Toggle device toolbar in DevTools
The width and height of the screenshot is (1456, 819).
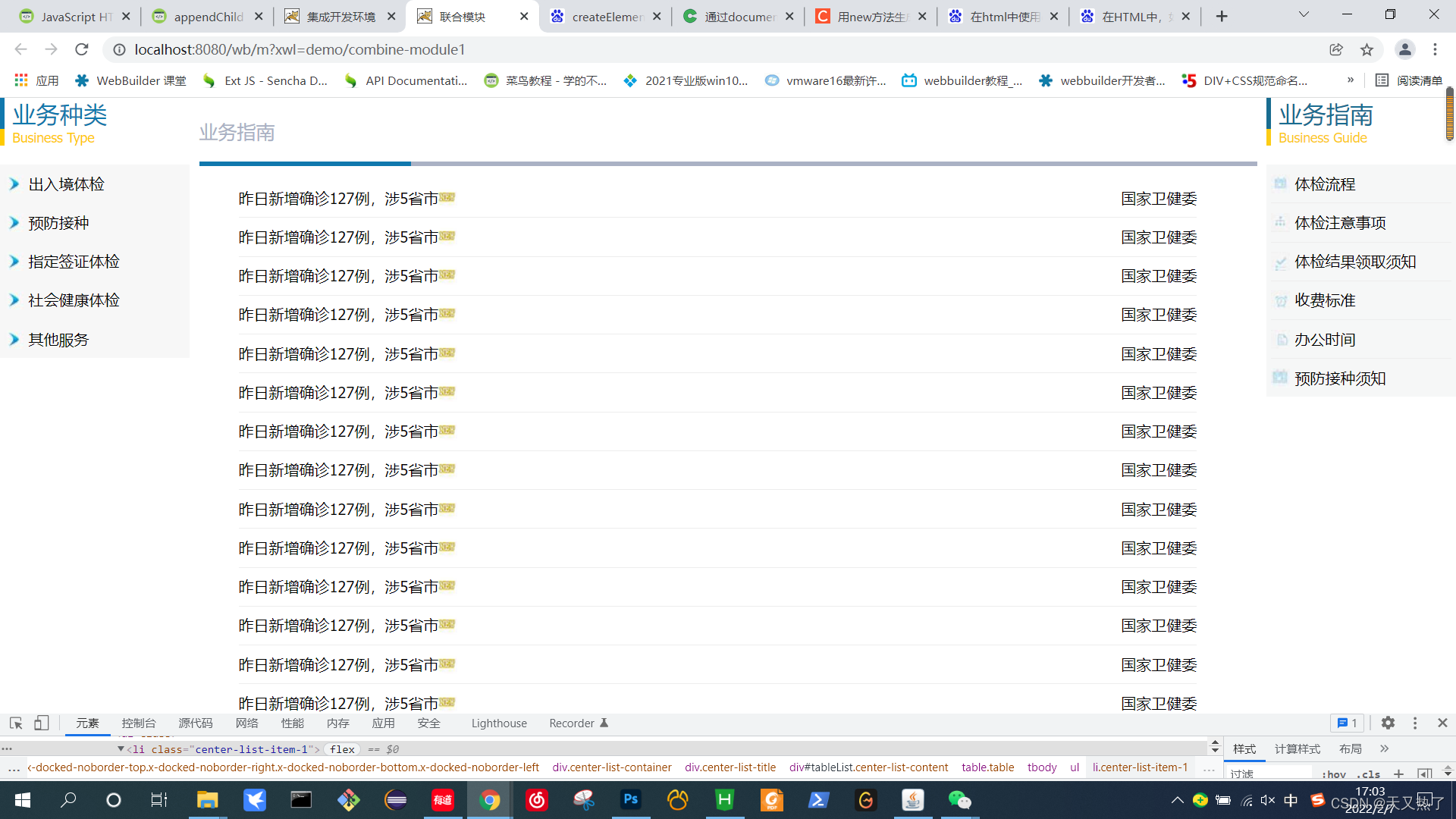pyautogui.click(x=42, y=723)
